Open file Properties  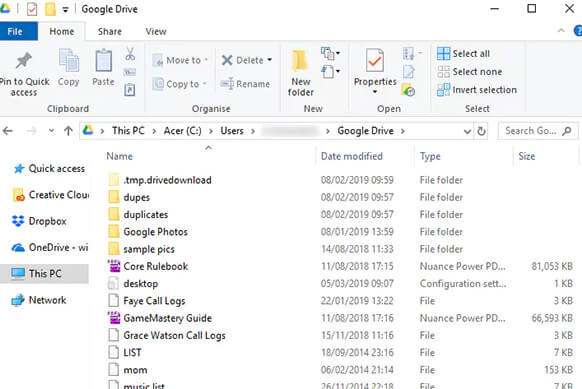[x=375, y=68]
